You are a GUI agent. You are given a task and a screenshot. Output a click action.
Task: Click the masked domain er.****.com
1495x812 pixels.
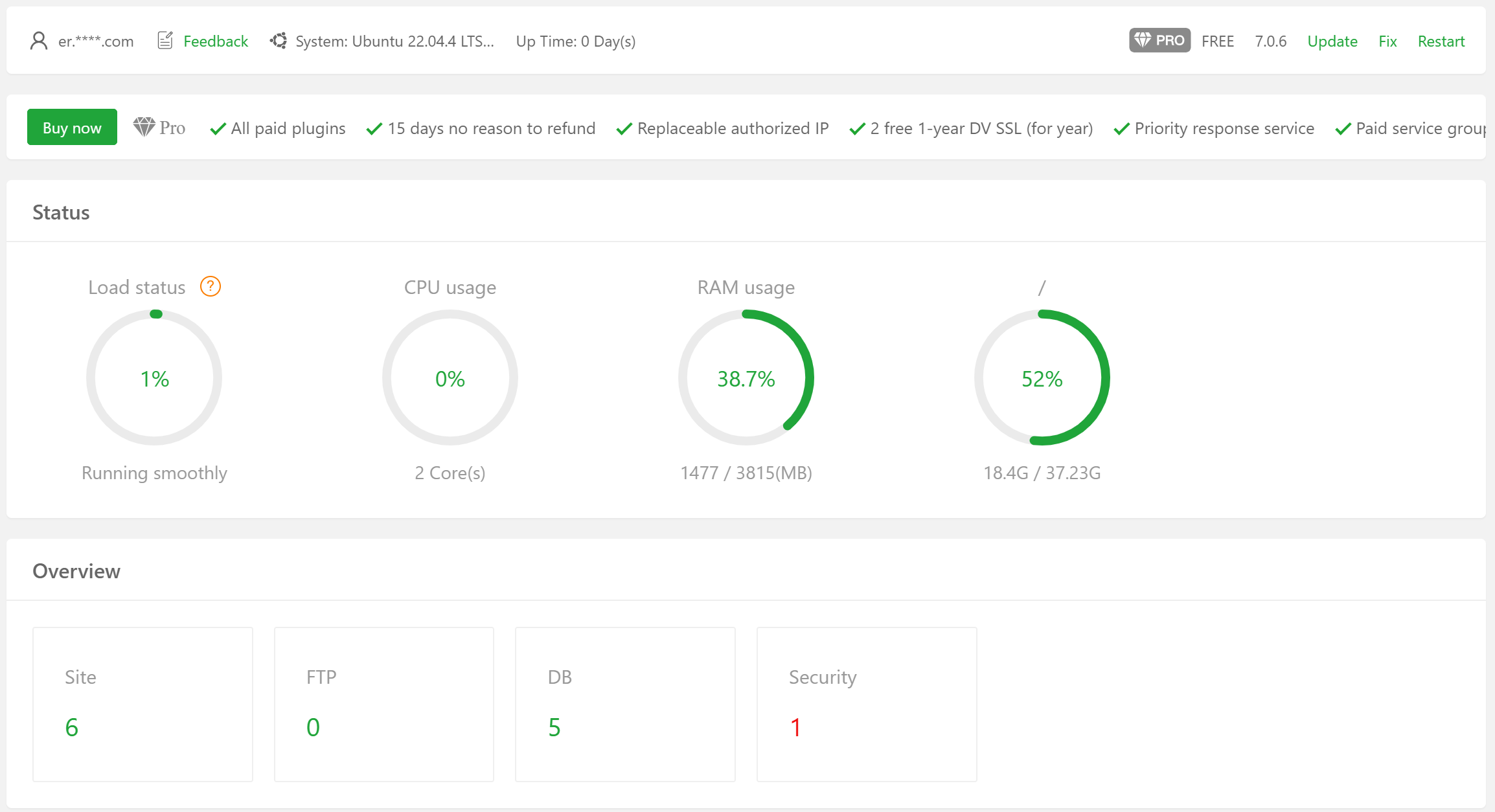click(95, 41)
